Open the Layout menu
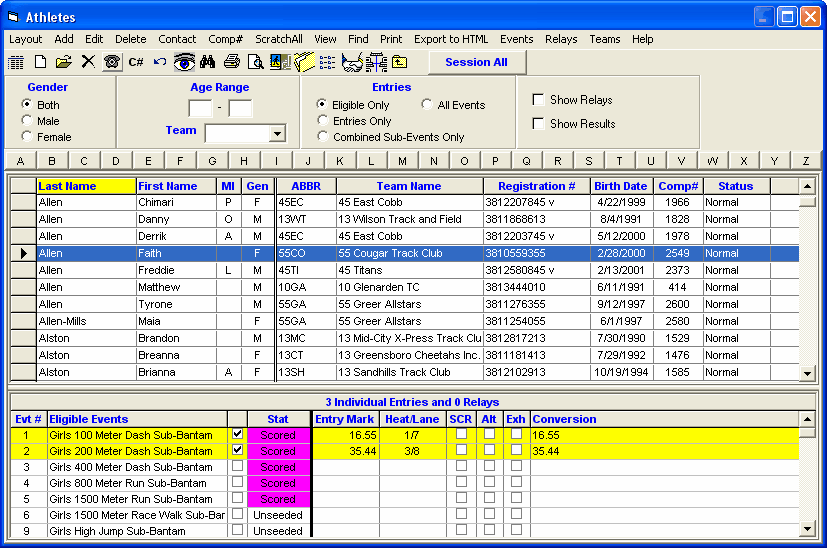827x548 pixels. tap(25, 39)
